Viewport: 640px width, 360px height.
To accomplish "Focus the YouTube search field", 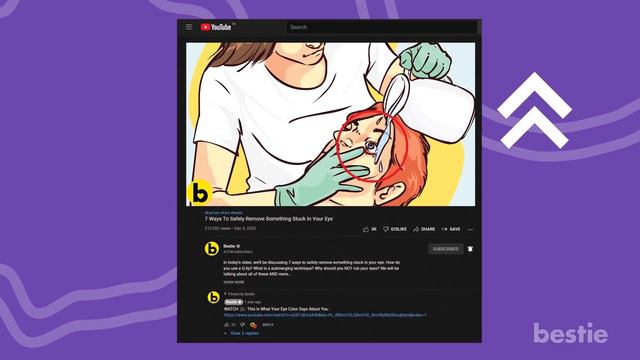I will pos(382,27).
